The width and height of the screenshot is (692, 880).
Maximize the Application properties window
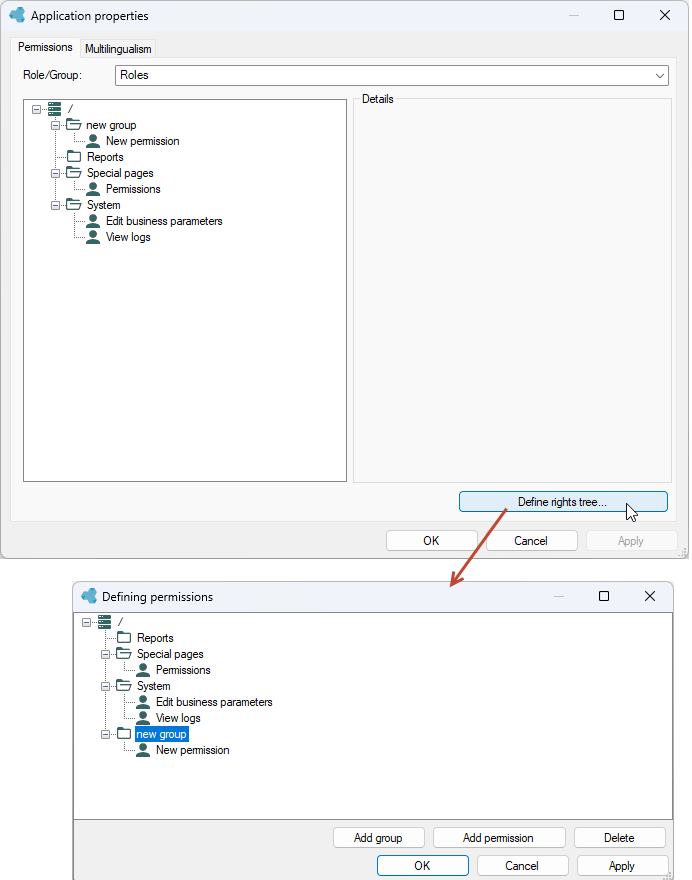tap(618, 15)
